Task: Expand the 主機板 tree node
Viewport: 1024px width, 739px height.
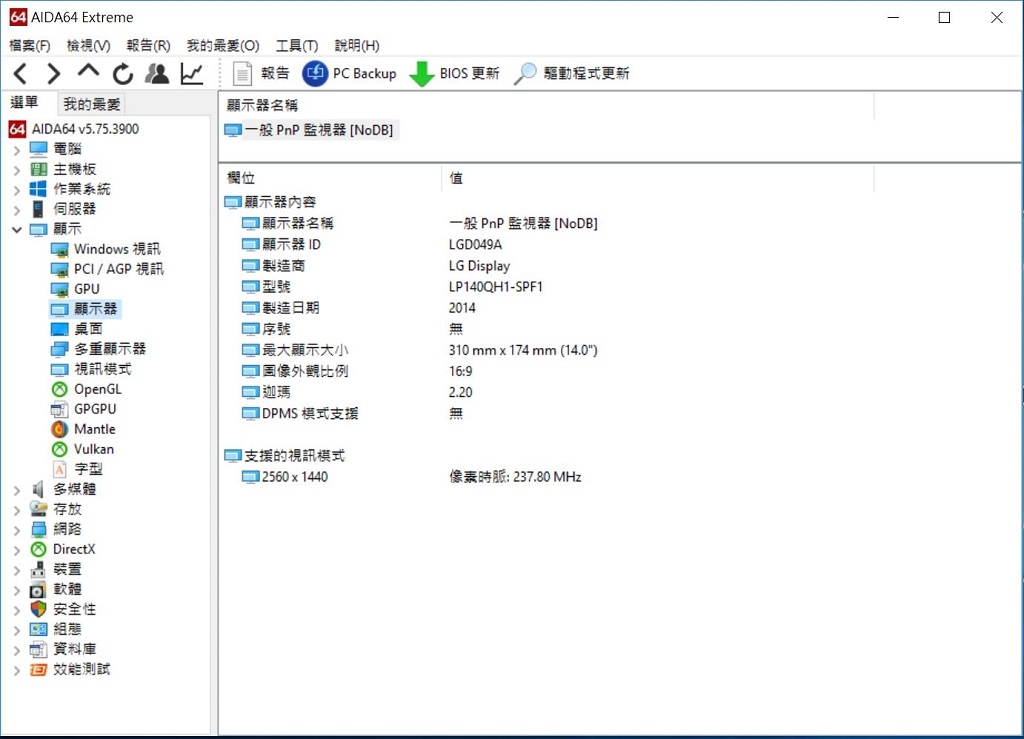Action: (17, 170)
